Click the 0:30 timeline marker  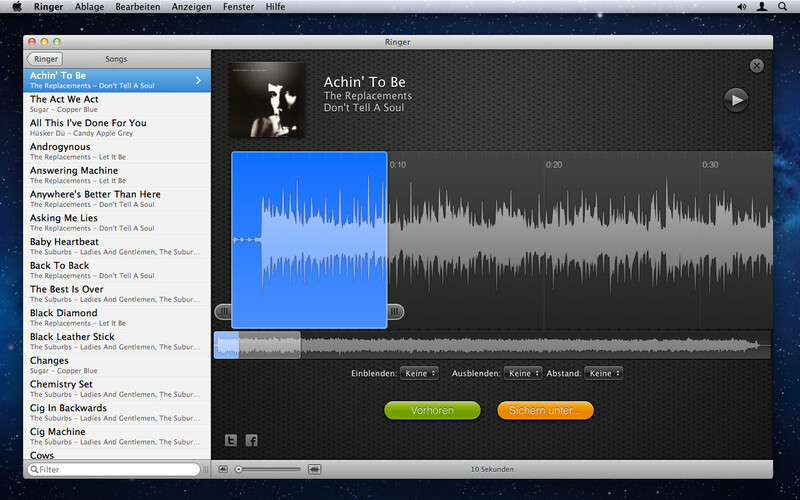tap(710, 165)
